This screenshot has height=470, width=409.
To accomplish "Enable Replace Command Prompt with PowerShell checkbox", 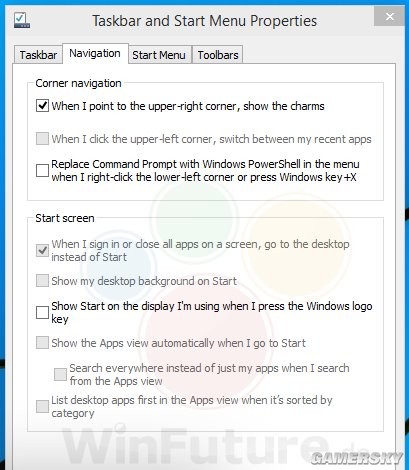I will [x=42, y=170].
